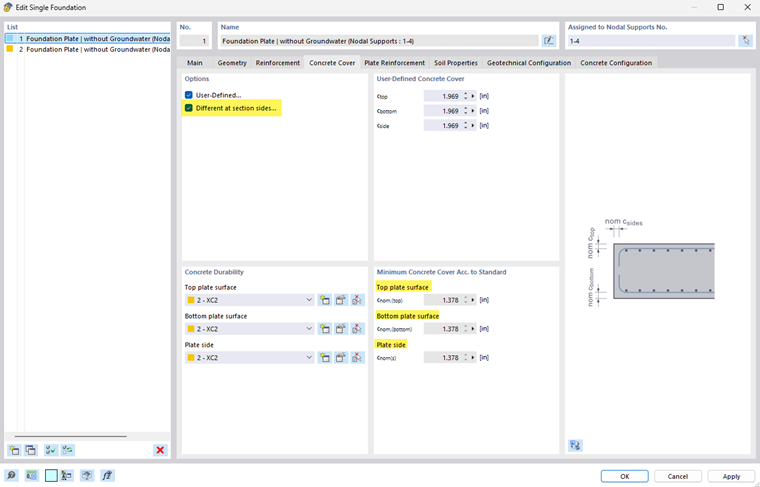Create a new single foundation in list
The height and width of the screenshot is (487, 760).
tap(14, 450)
